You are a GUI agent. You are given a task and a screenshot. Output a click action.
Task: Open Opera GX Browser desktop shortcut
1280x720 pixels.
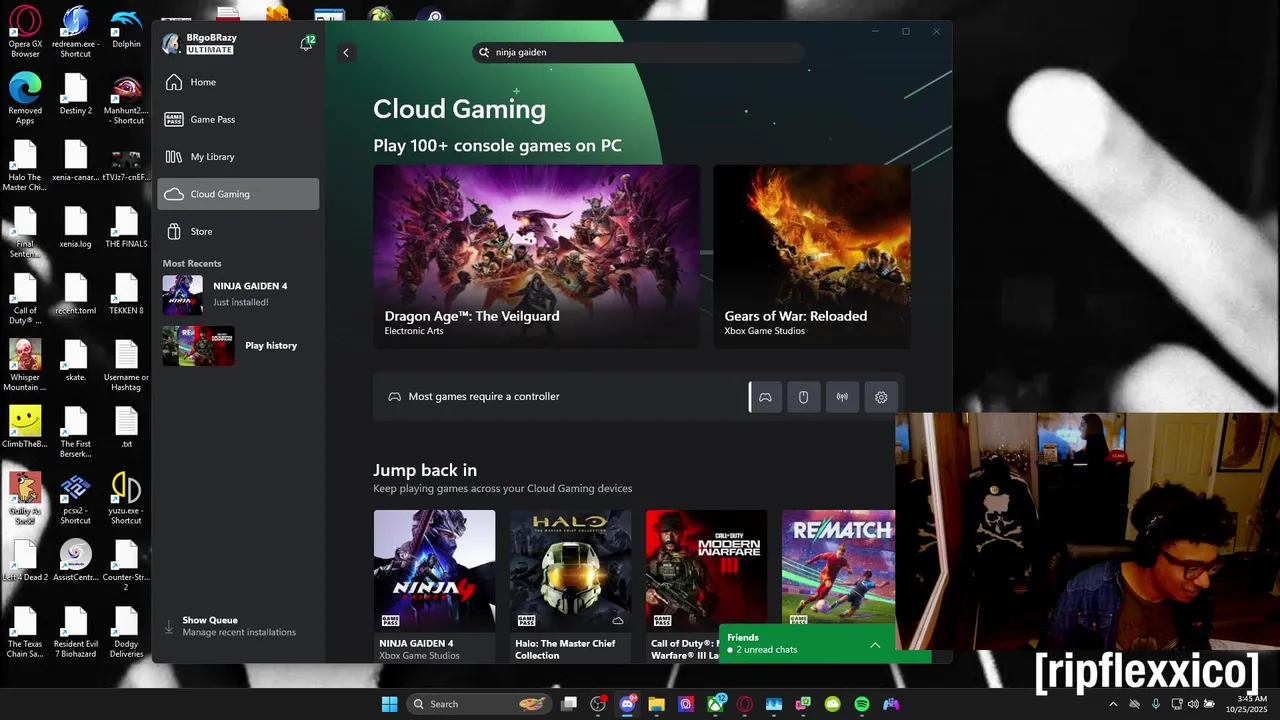(25, 32)
